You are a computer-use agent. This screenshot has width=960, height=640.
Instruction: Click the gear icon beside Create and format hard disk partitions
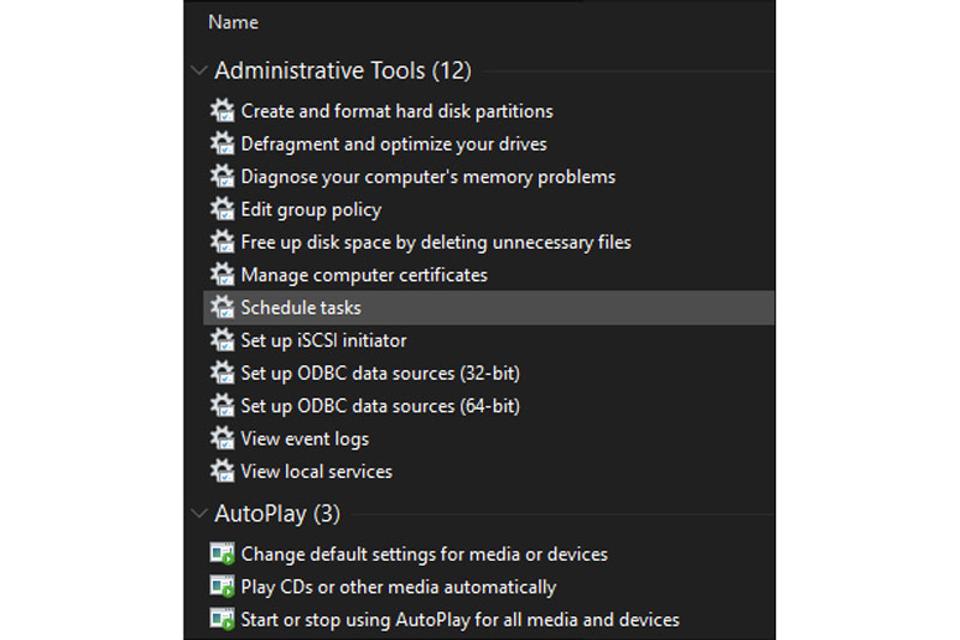[222, 111]
